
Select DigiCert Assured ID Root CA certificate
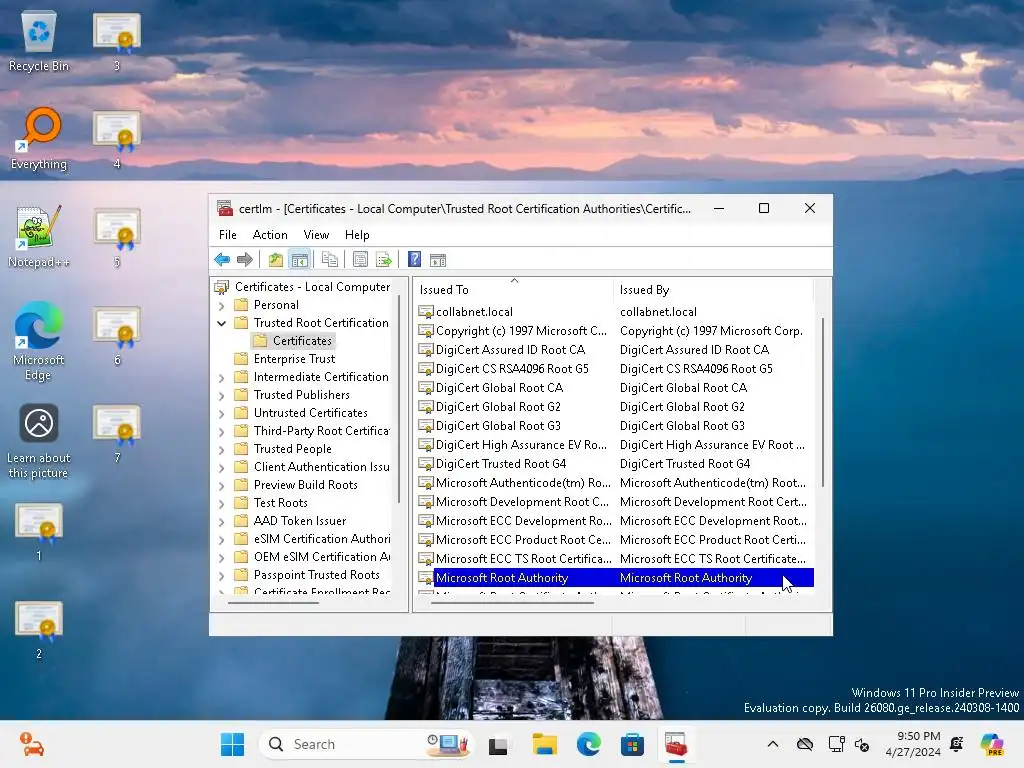coord(615,349)
